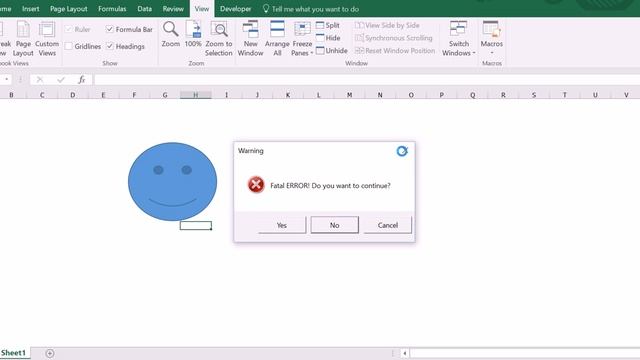Click View Side by Side
640x360 pixels.
point(387,25)
